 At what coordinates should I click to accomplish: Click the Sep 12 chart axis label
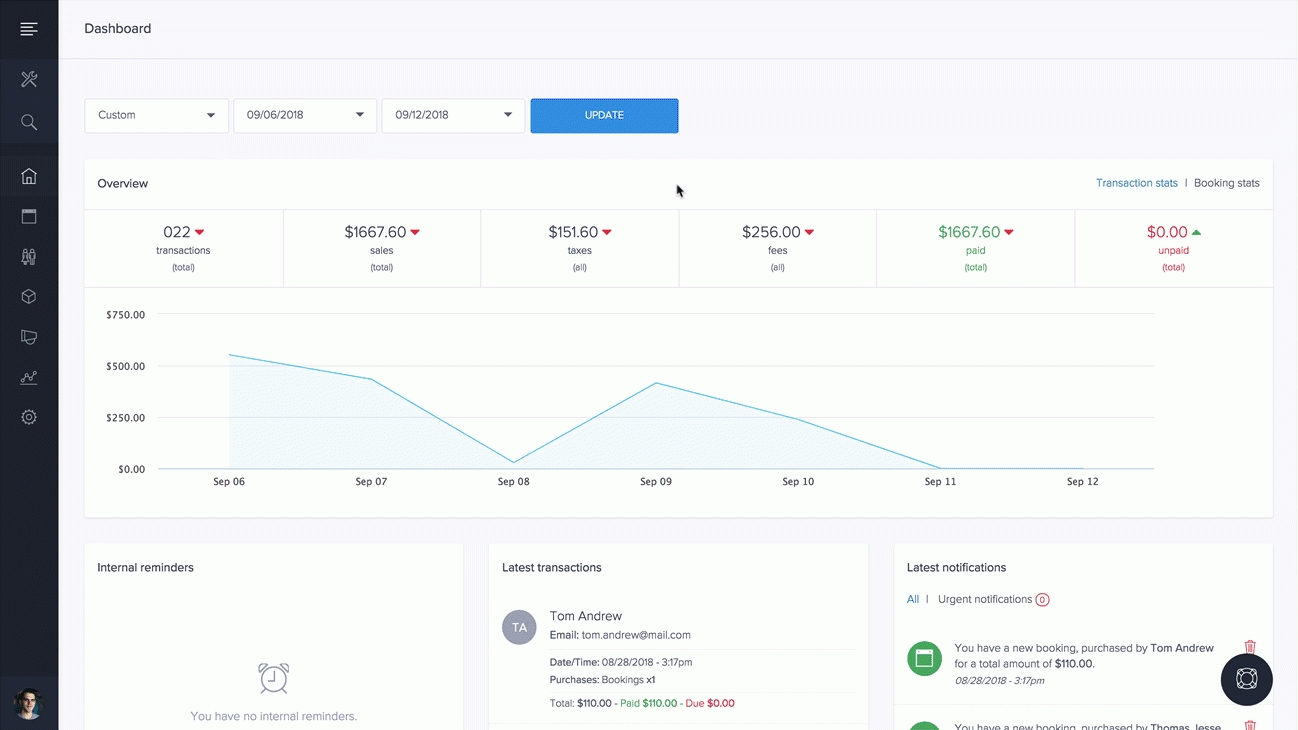click(1083, 482)
